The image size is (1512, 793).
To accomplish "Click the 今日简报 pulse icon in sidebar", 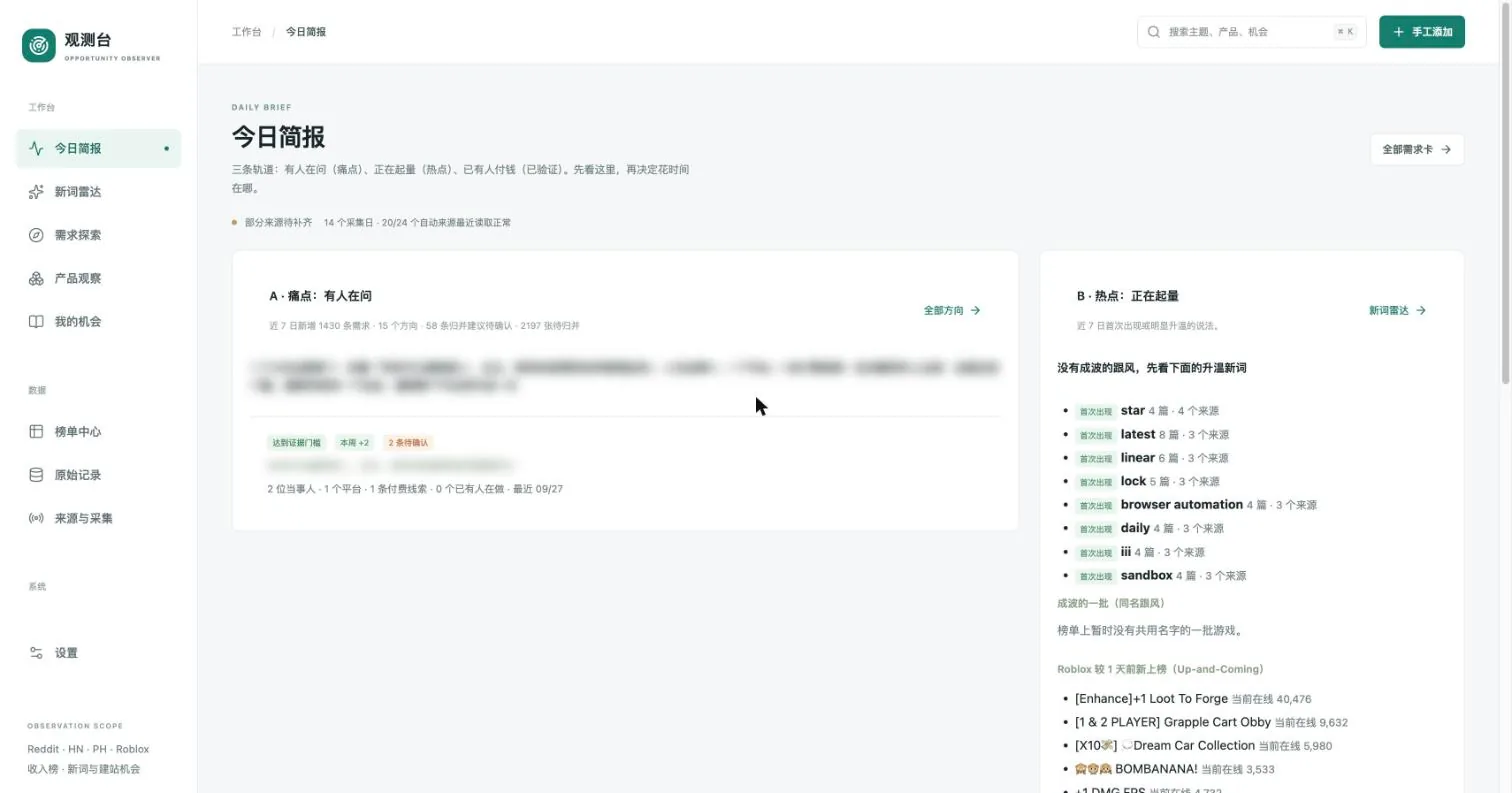I will 36,148.
